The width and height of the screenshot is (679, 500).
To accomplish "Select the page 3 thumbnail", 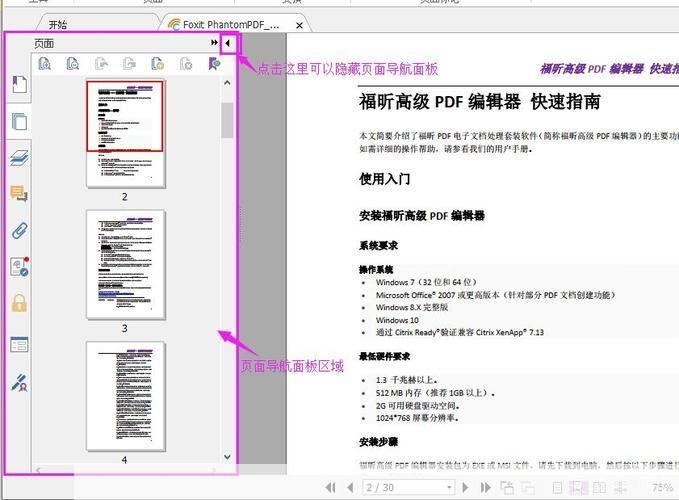I will click(126, 265).
